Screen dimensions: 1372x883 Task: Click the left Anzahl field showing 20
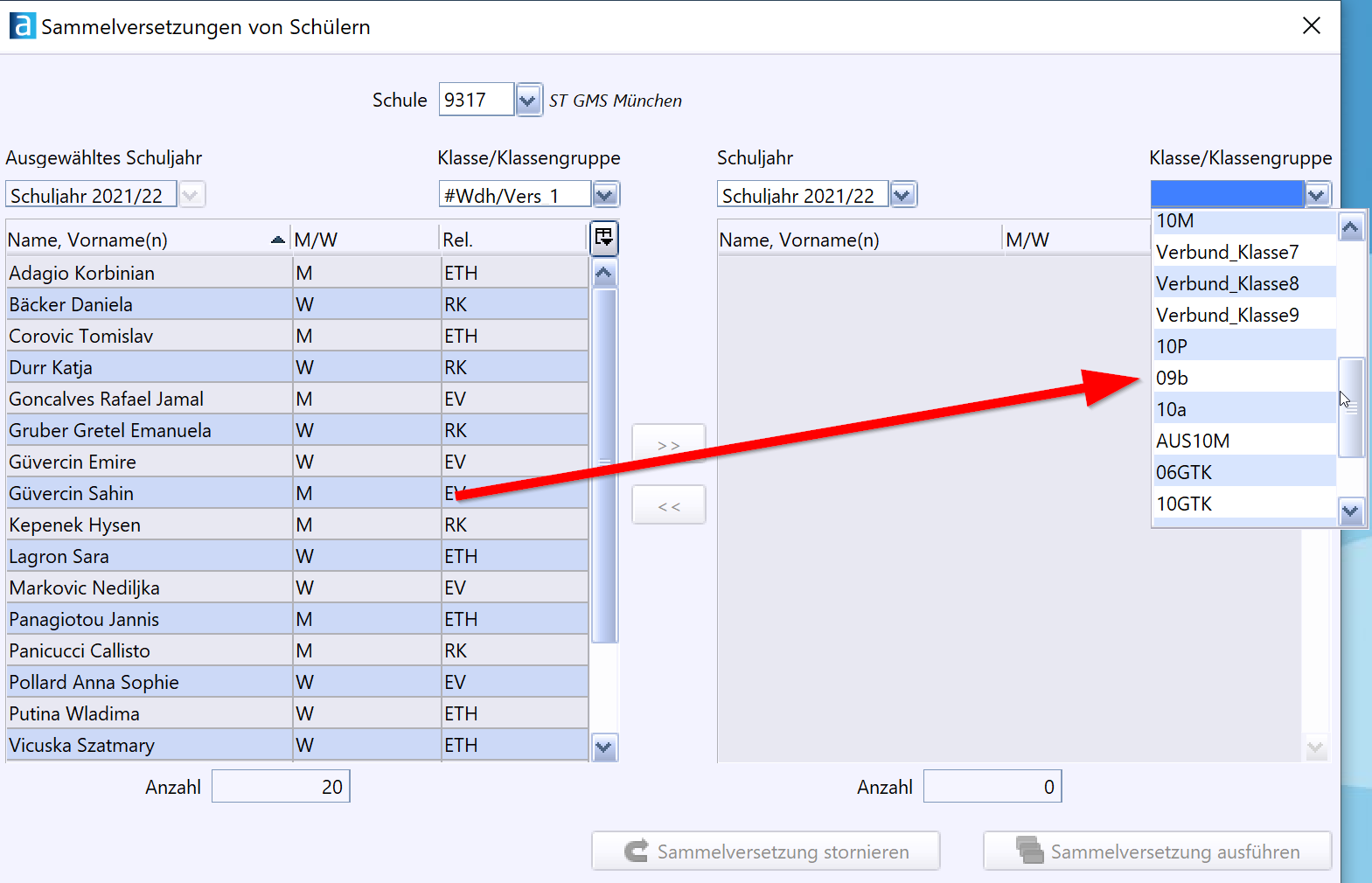pyautogui.click(x=281, y=786)
